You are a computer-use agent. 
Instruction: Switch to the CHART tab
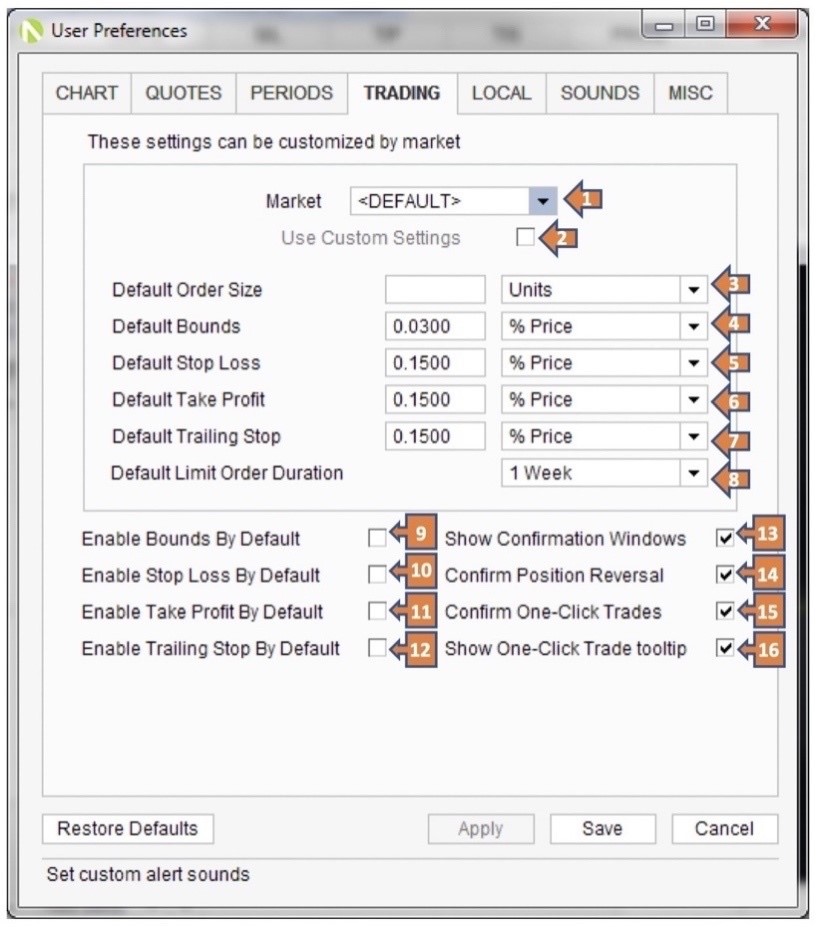pos(87,93)
